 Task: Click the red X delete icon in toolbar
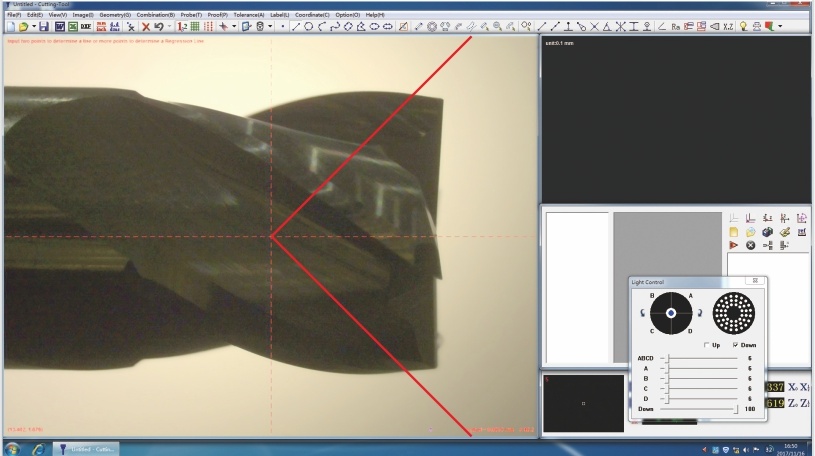point(146,26)
